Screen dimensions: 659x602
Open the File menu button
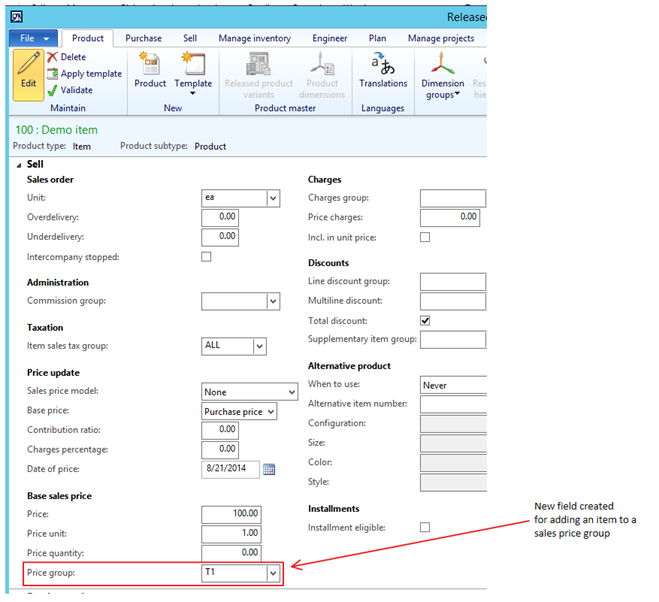(35, 38)
